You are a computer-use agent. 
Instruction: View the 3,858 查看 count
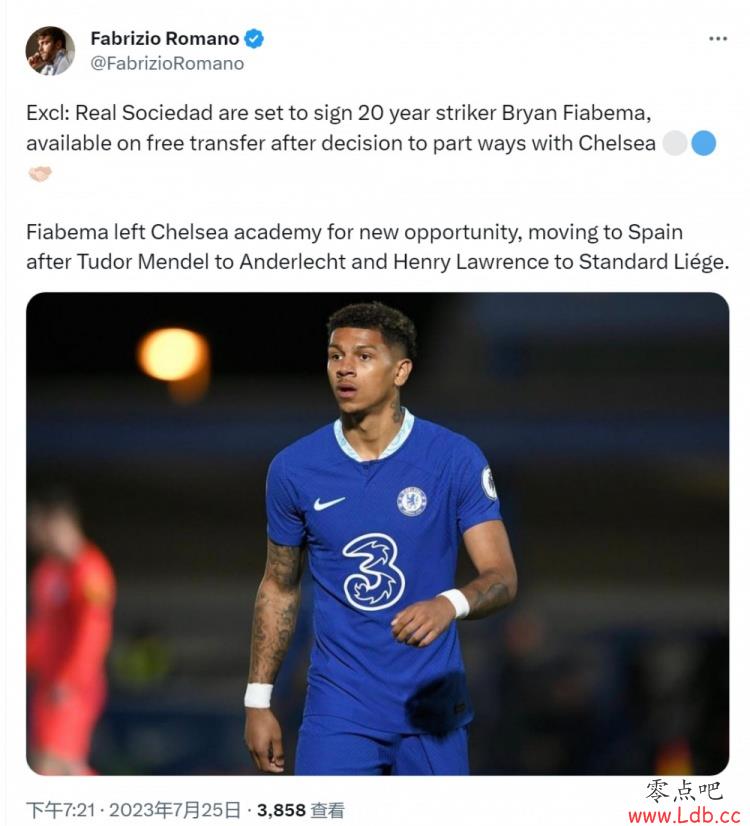click(301, 810)
